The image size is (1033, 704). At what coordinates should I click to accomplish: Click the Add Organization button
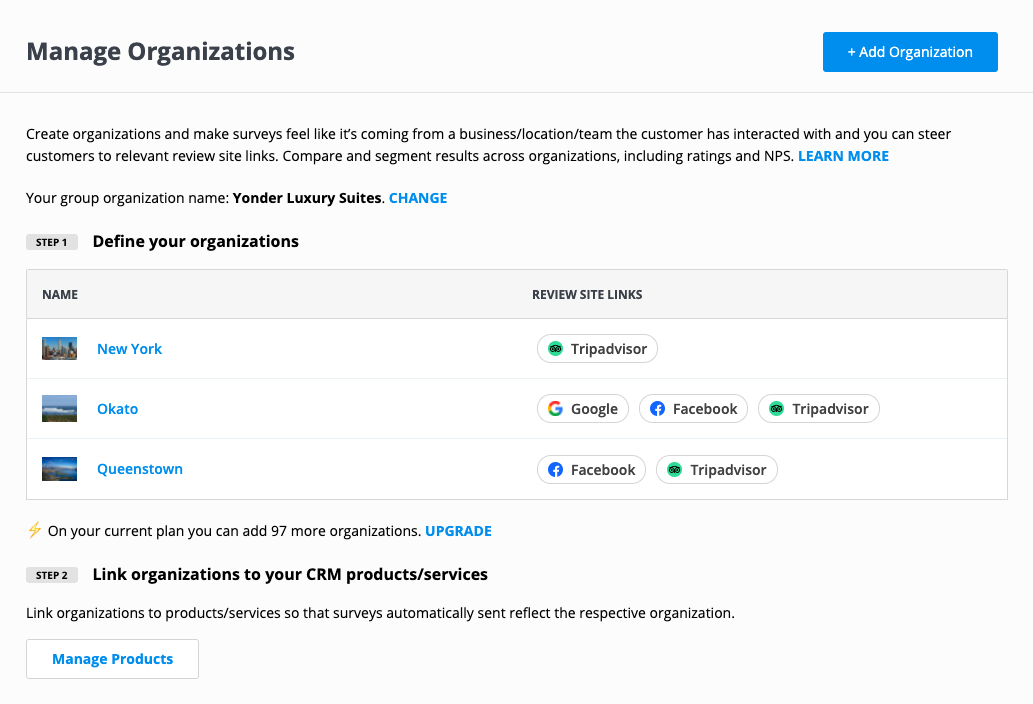coord(910,52)
